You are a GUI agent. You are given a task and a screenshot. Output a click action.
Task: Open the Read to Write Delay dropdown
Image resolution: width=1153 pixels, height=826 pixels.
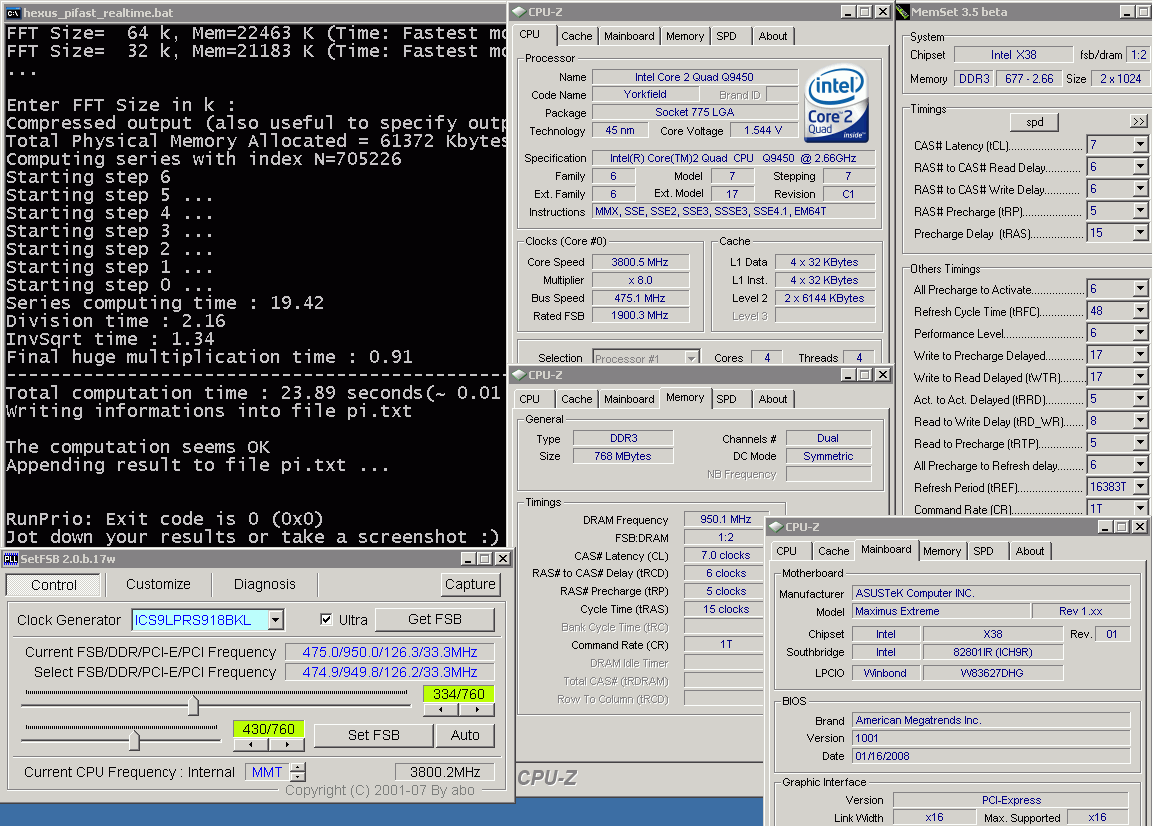1140,421
